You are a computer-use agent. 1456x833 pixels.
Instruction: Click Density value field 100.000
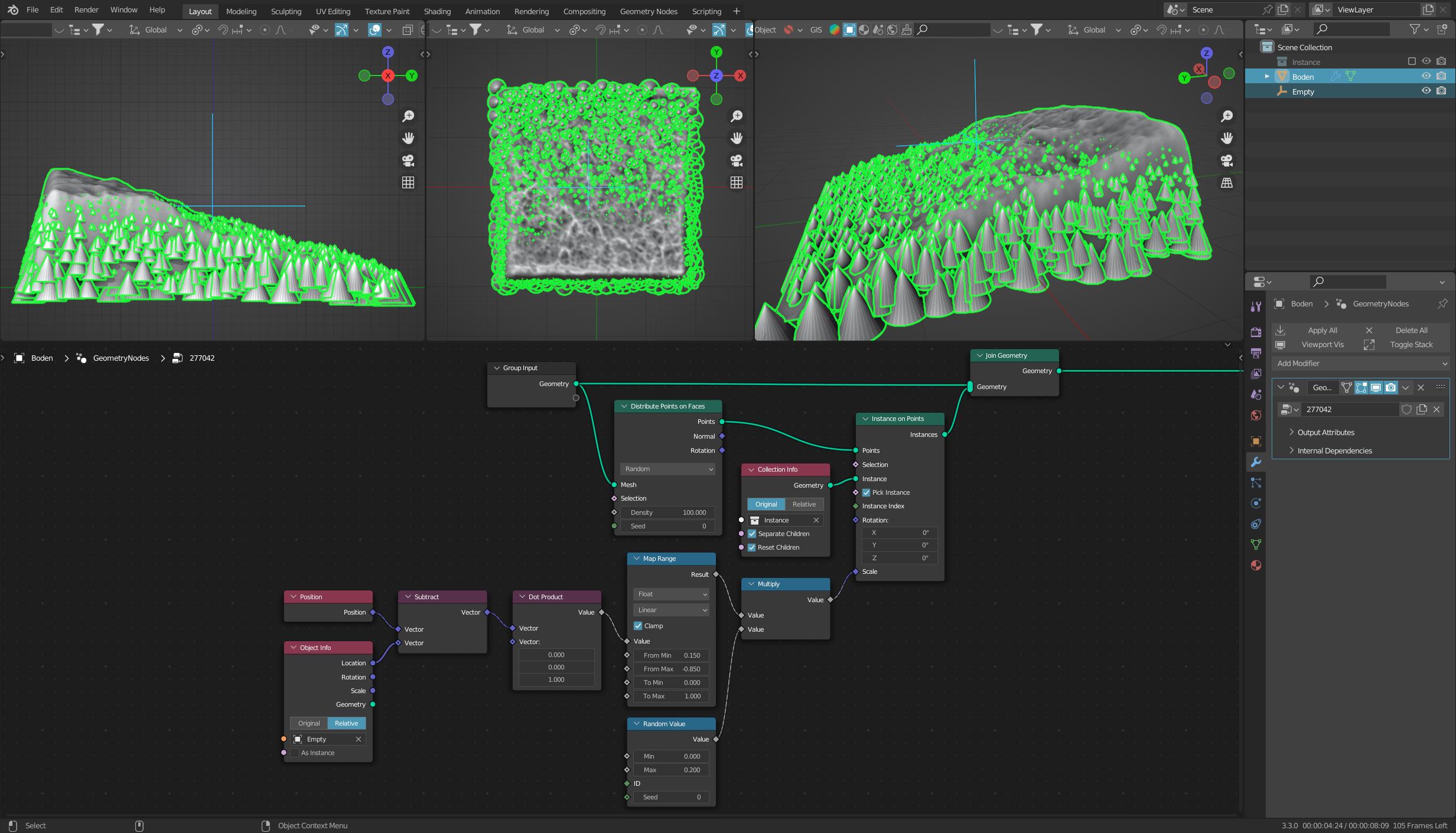pos(668,512)
